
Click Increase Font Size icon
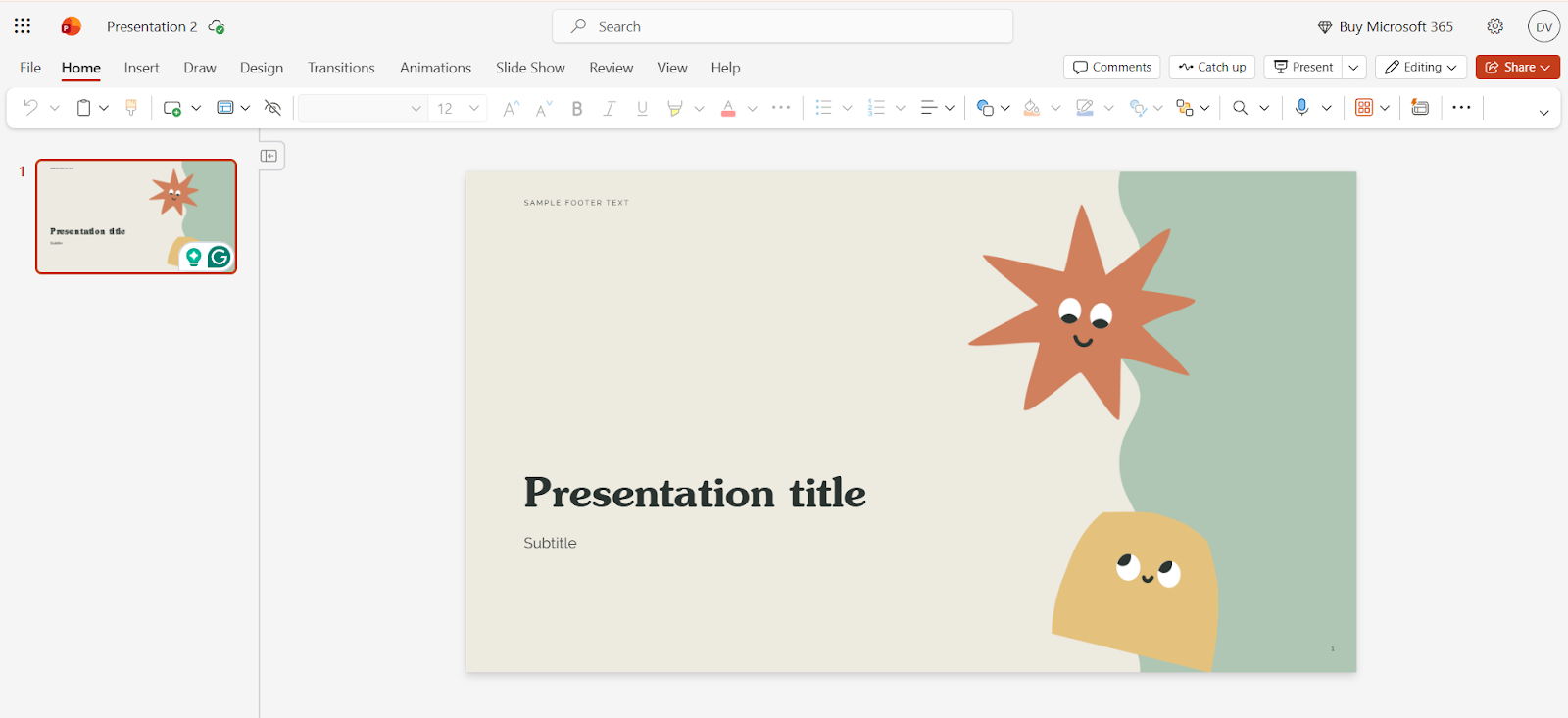(x=511, y=108)
